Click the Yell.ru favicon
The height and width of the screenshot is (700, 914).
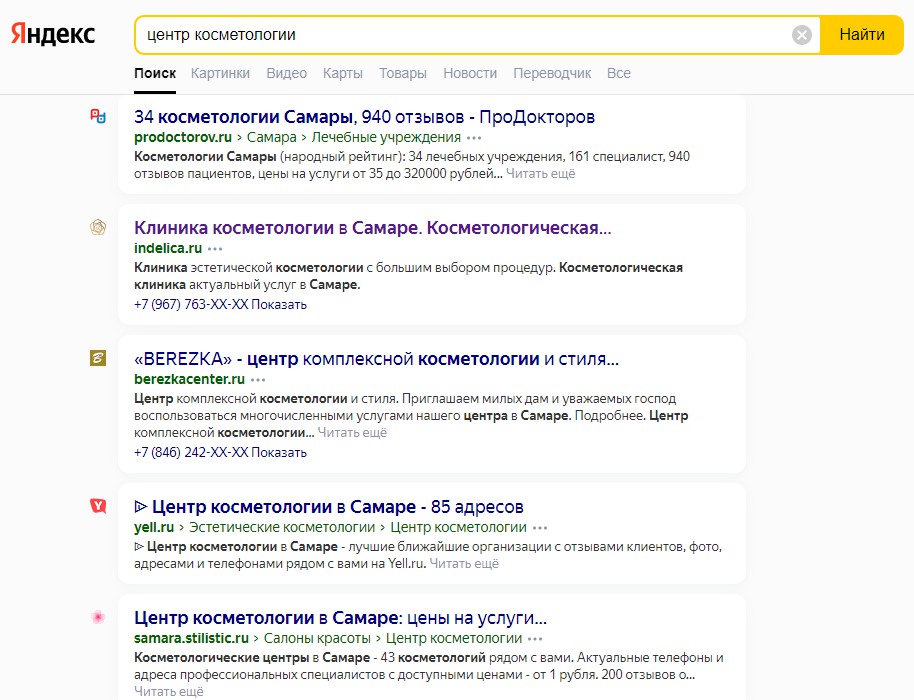click(98, 506)
